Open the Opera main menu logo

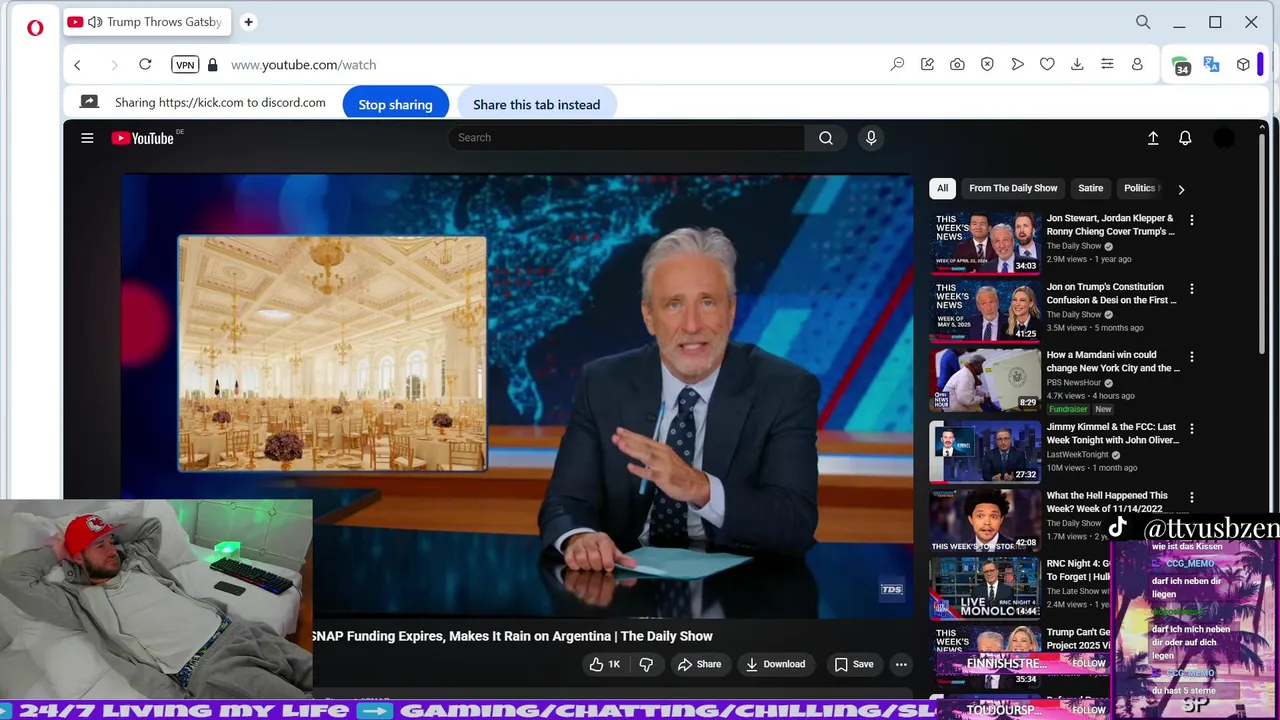click(x=35, y=28)
